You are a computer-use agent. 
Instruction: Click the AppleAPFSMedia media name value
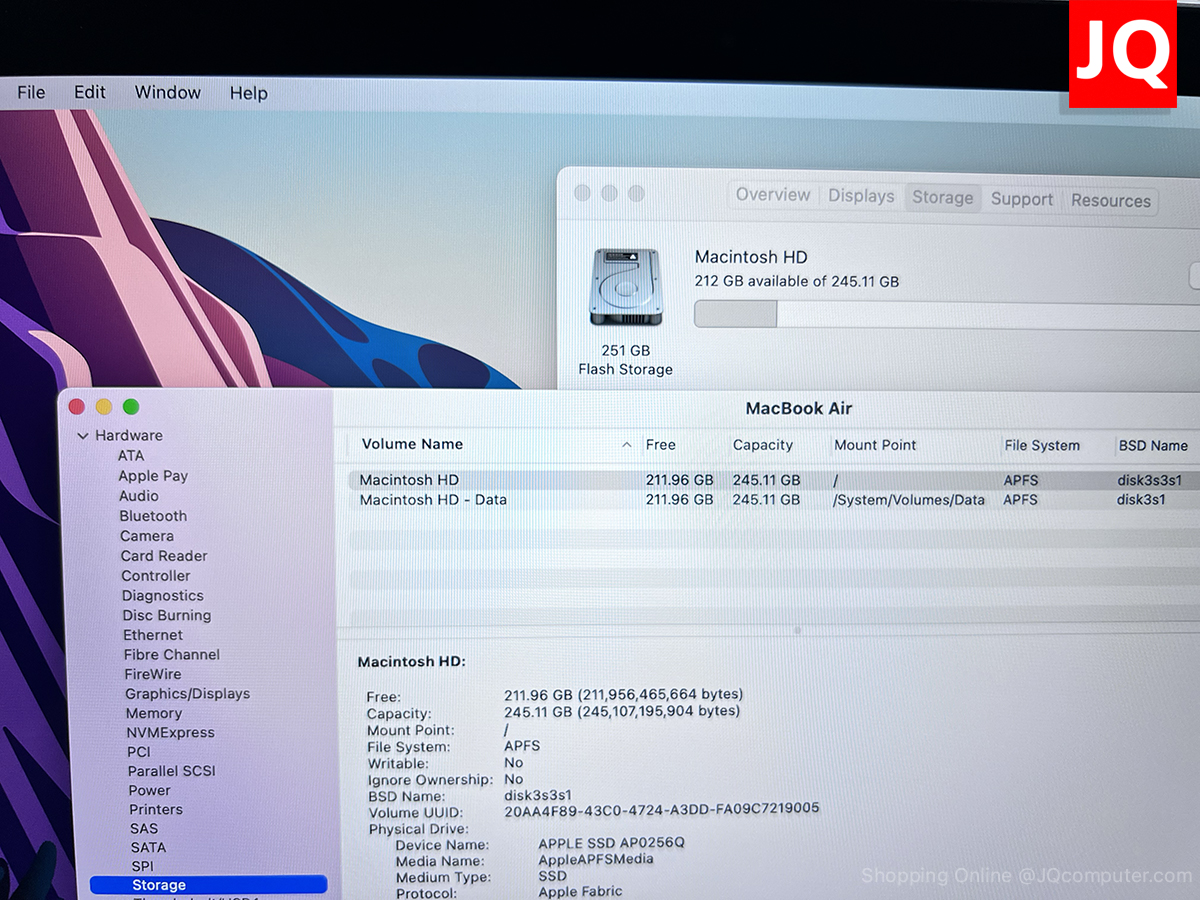(596, 859)
